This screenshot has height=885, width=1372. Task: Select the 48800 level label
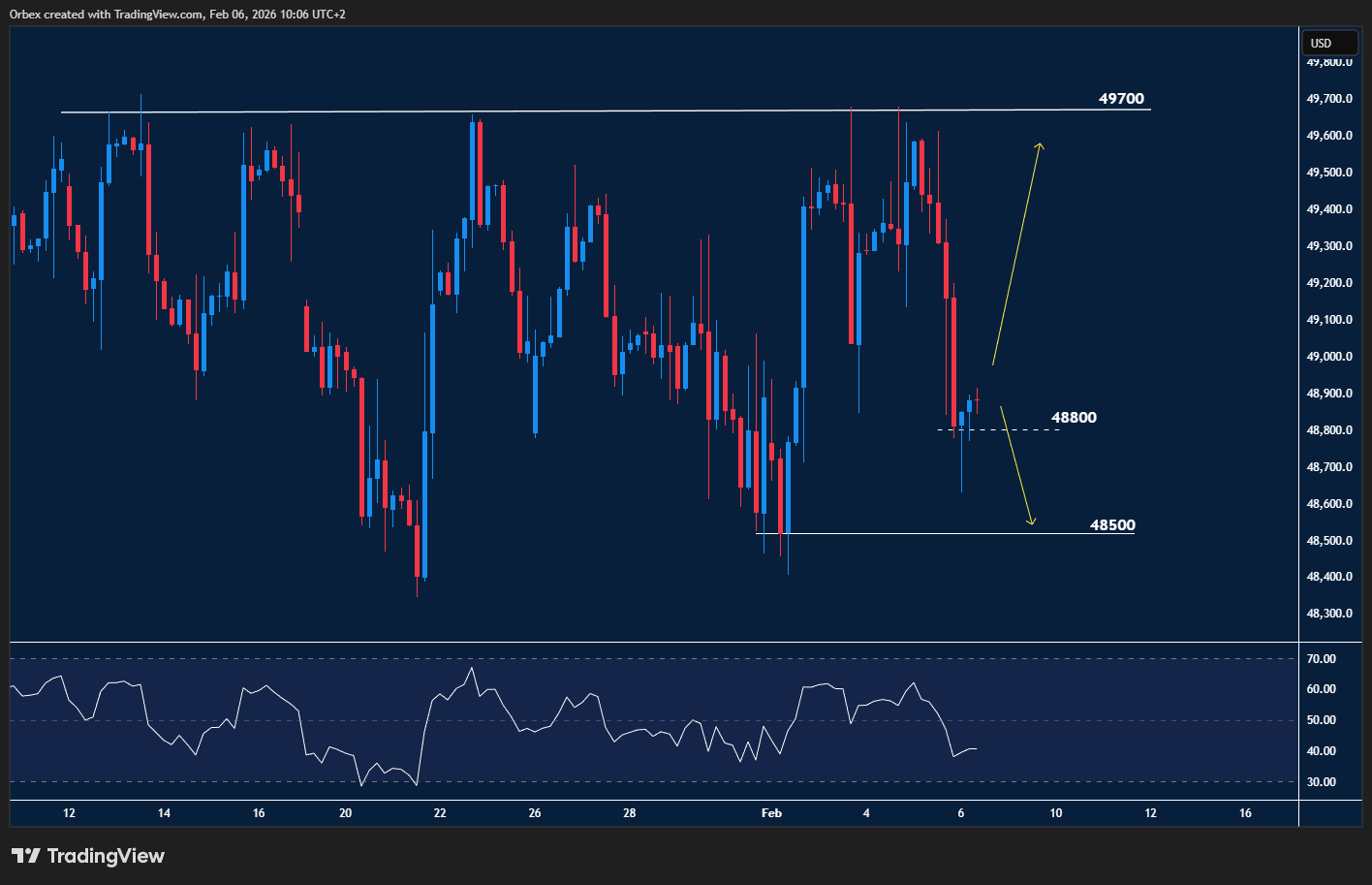tap(1074, 418)
